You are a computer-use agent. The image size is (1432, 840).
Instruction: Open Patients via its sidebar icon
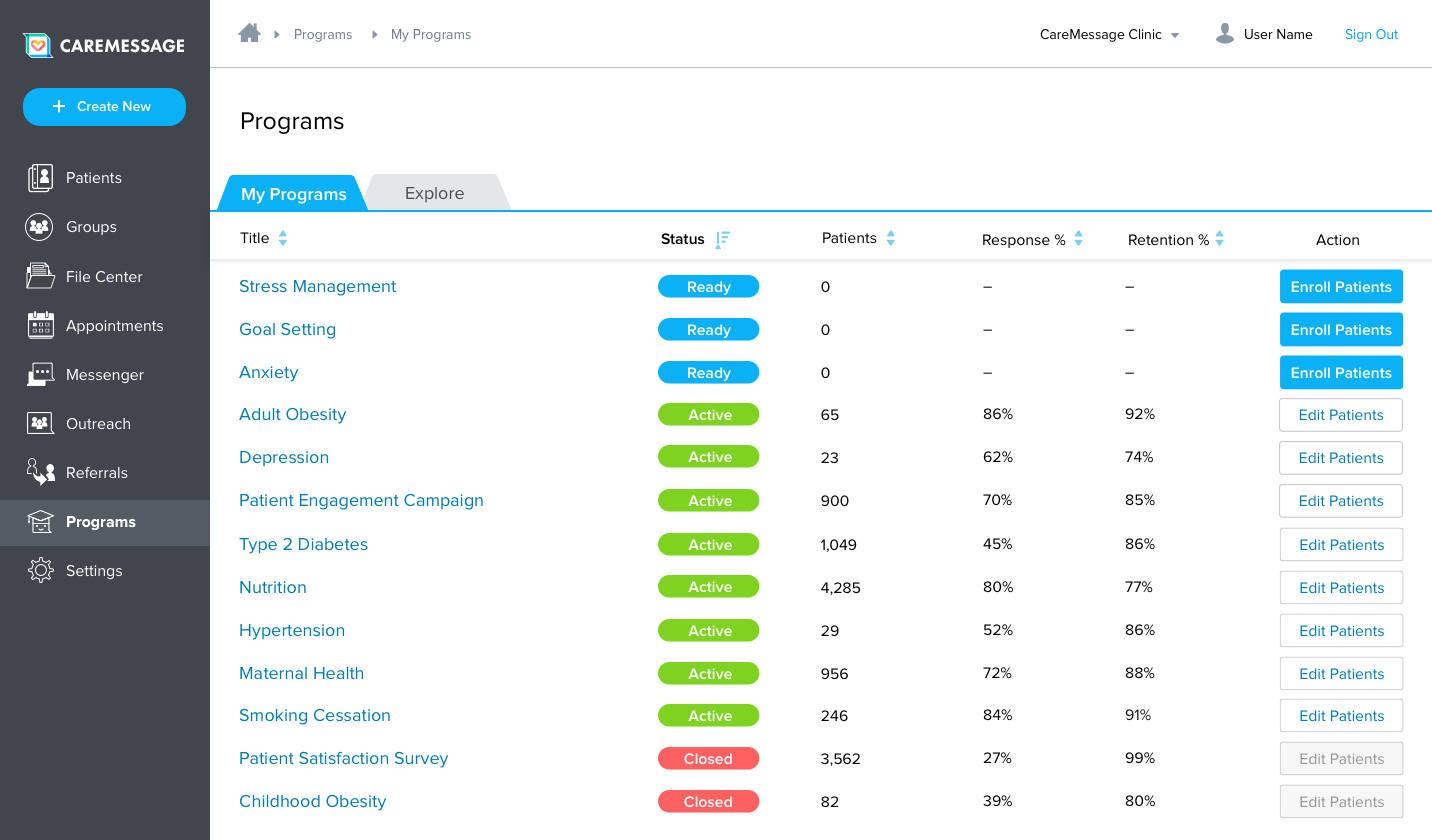pos(40,178)
